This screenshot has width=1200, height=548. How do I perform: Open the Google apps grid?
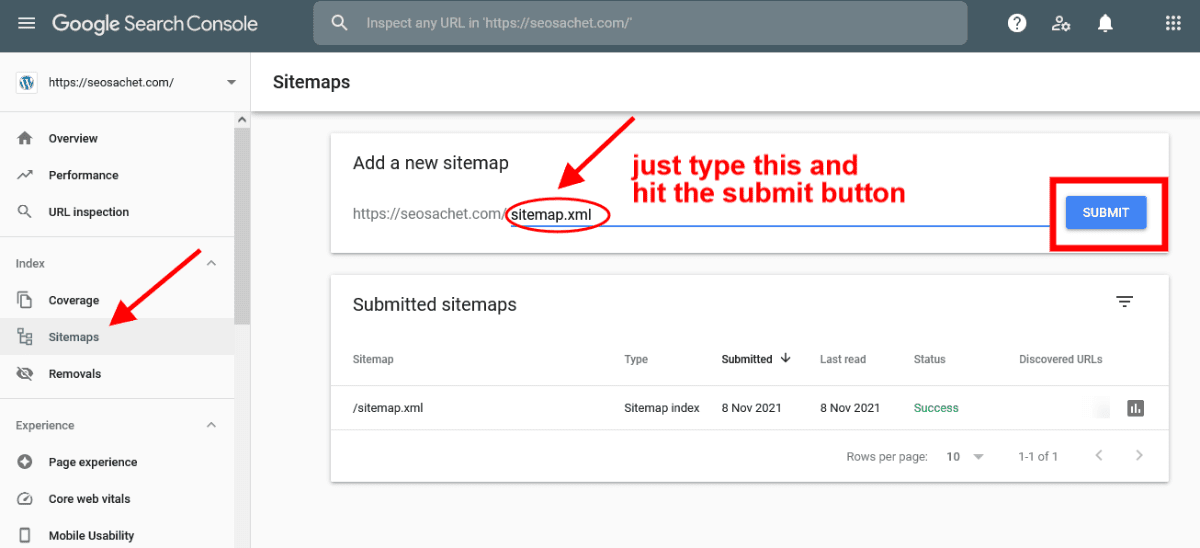(1173, 23)
